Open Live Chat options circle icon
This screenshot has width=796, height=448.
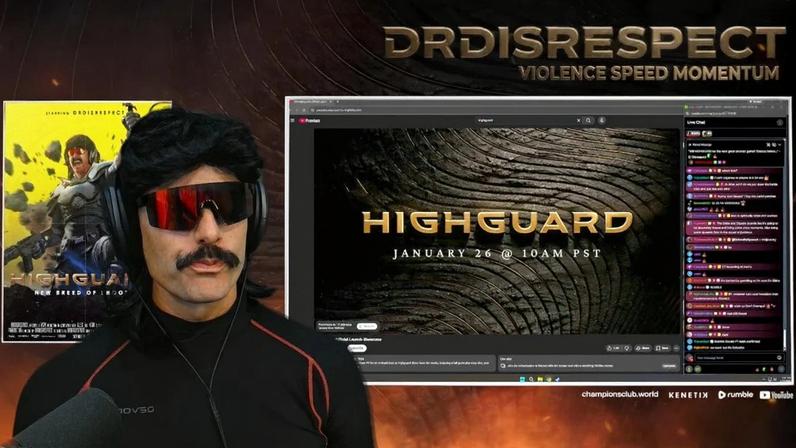tap(780, 122)
